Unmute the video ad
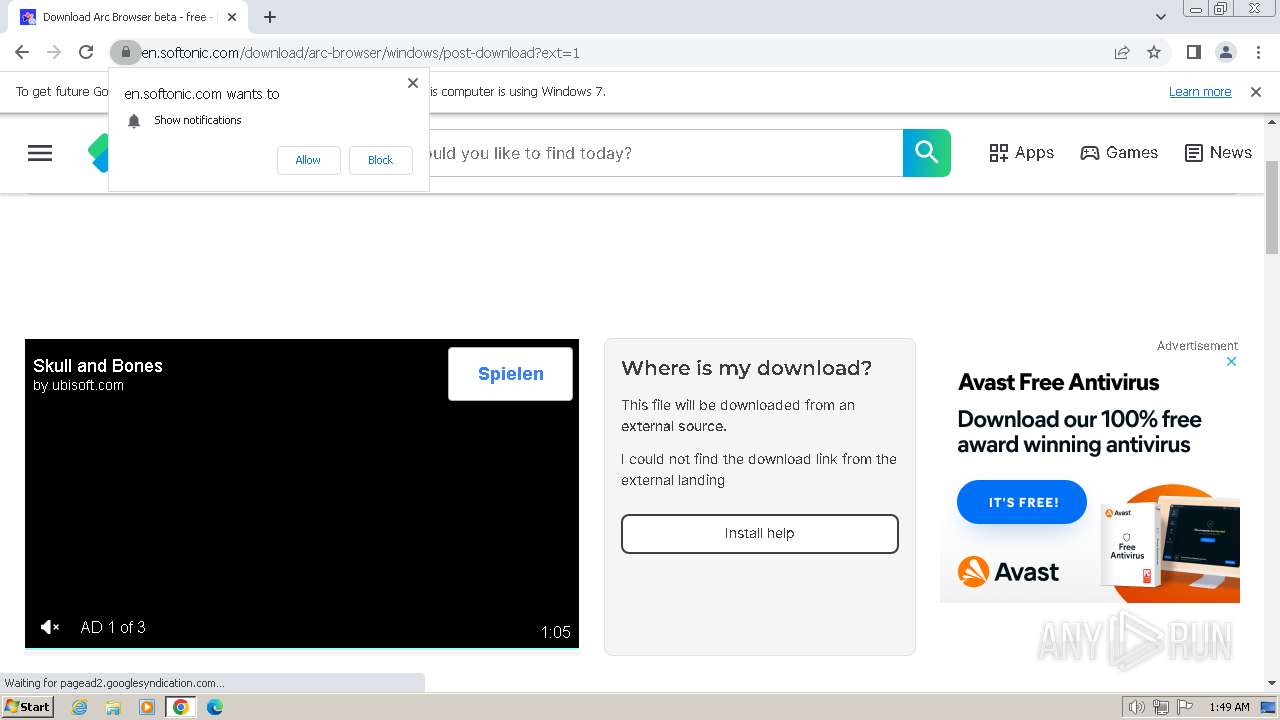 tap(49, 627)
